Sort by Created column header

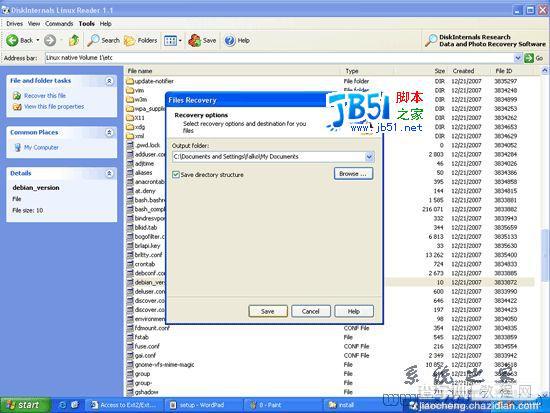469,71
